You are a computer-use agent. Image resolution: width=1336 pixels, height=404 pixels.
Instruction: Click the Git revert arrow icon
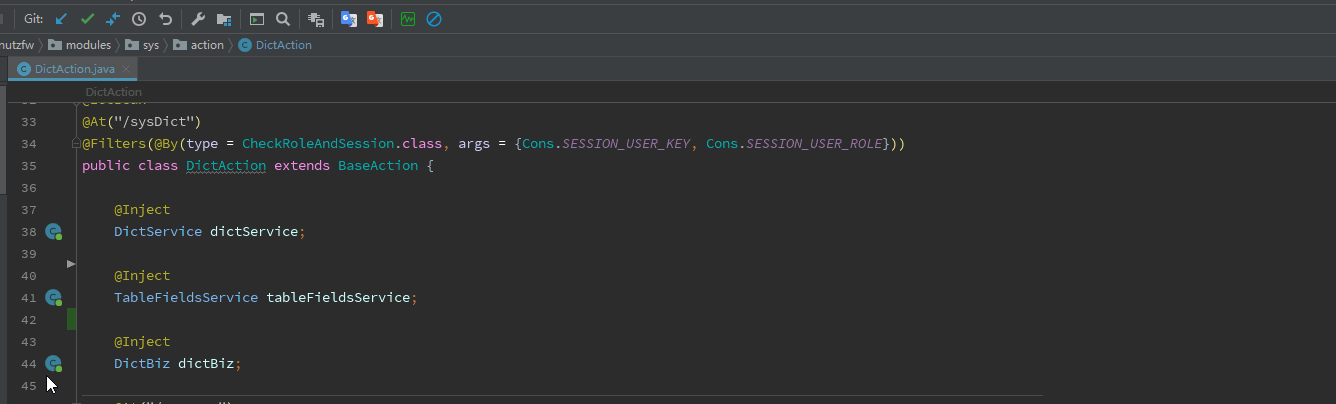pyautogui.click(x=165, y=19)
